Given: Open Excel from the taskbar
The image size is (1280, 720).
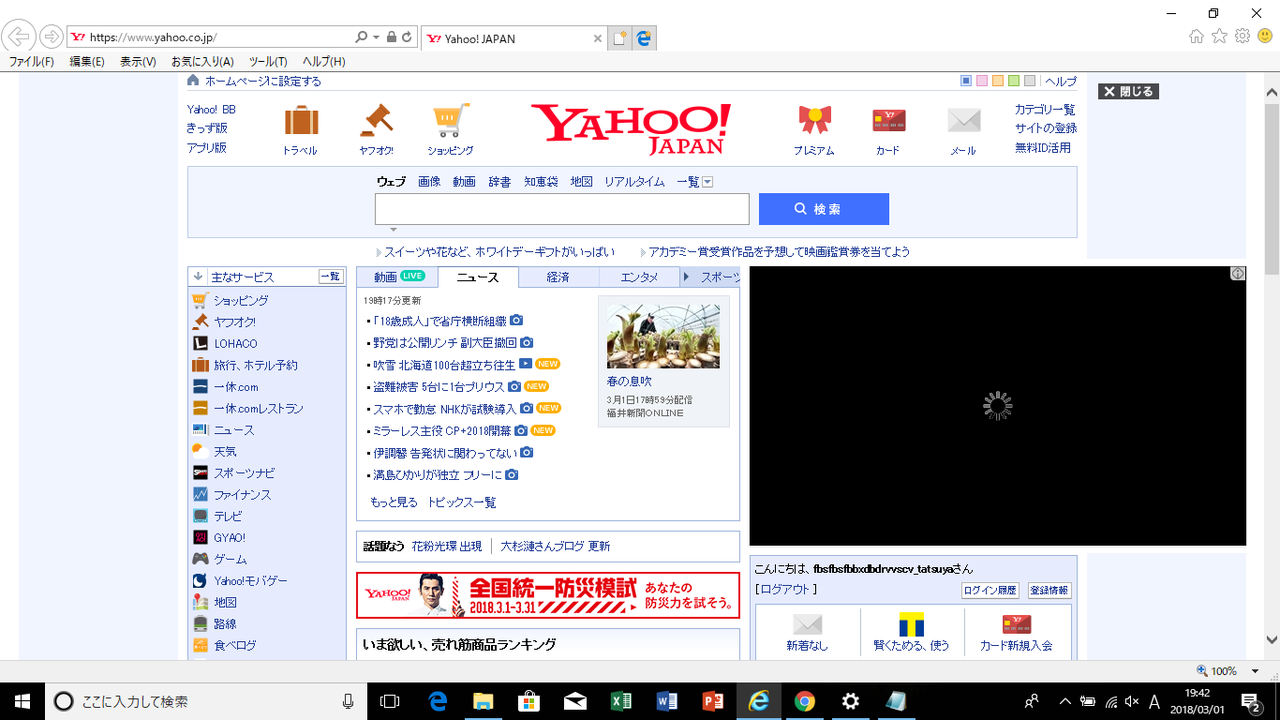Looking at the screenshot, I should pos(621,701).
